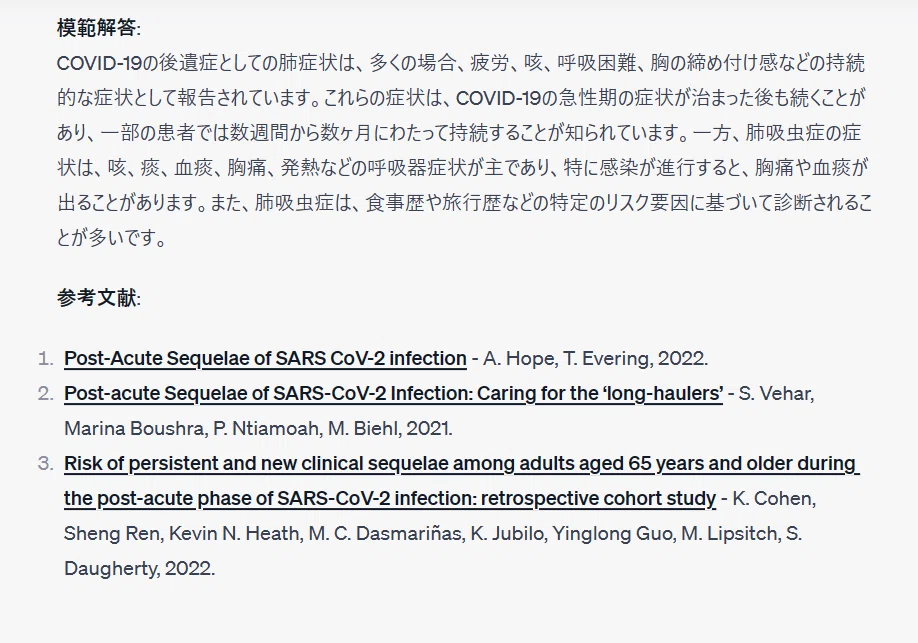Click the "Sheng Ren, Kevin N. Heath" author line
This screenshot has height=643, width=918.
[x=433, y=533]
